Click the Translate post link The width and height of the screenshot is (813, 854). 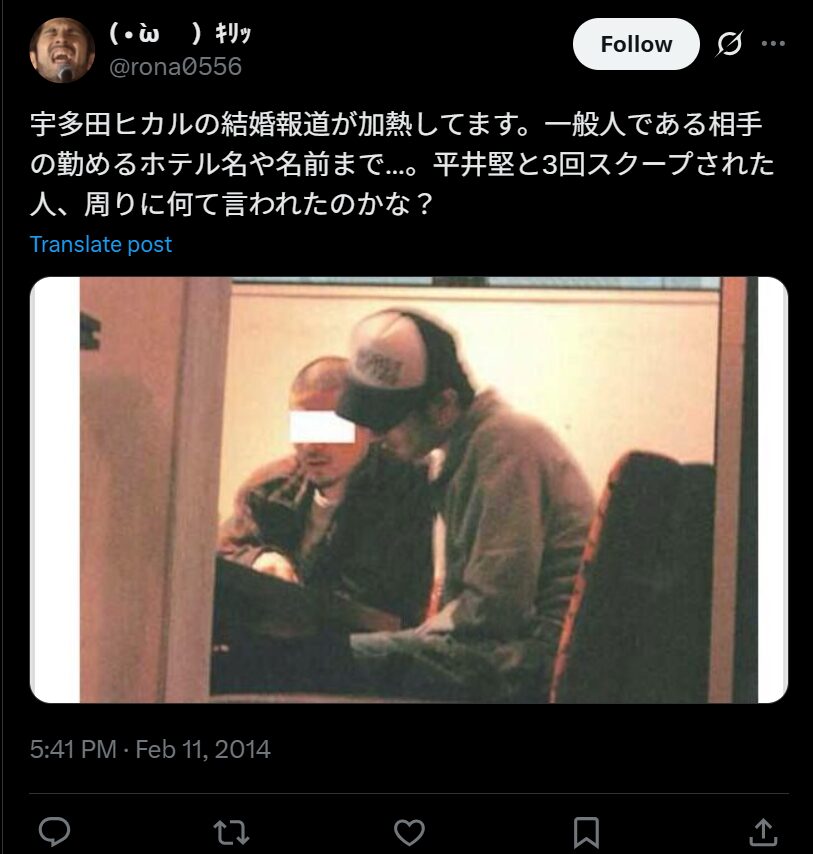click(101, 245)
